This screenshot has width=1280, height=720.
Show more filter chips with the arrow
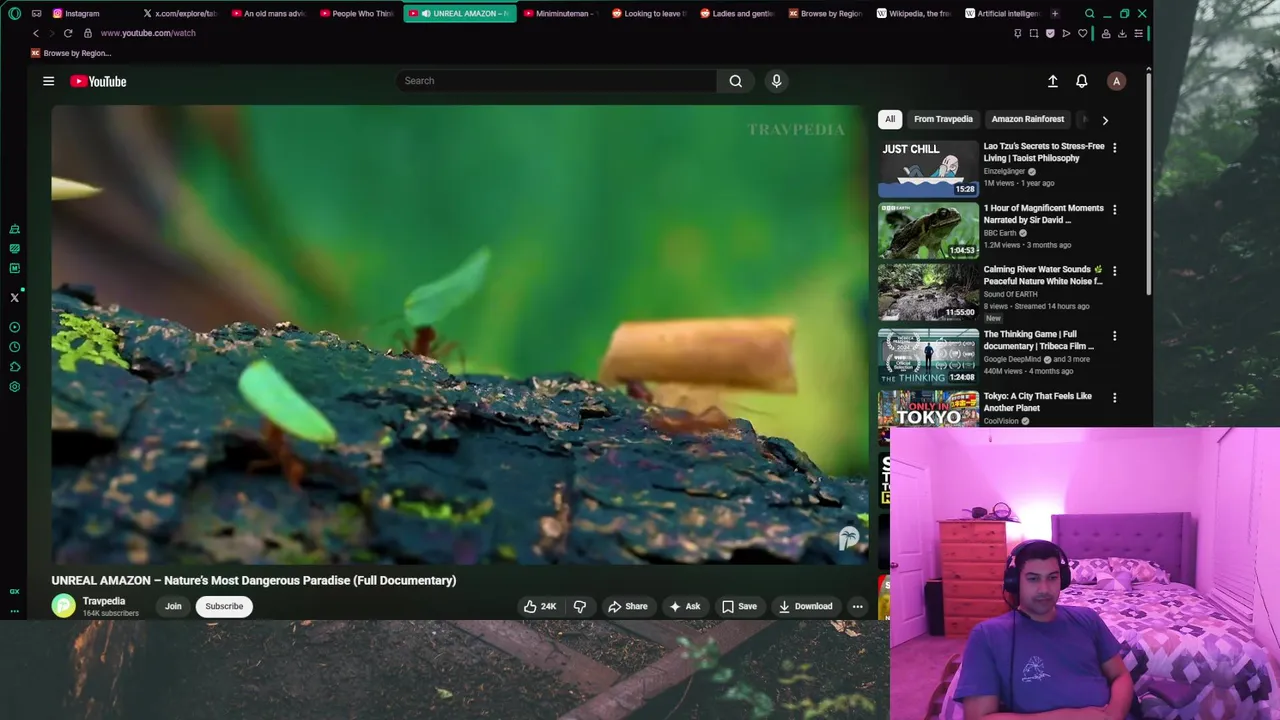point(1105,120)
